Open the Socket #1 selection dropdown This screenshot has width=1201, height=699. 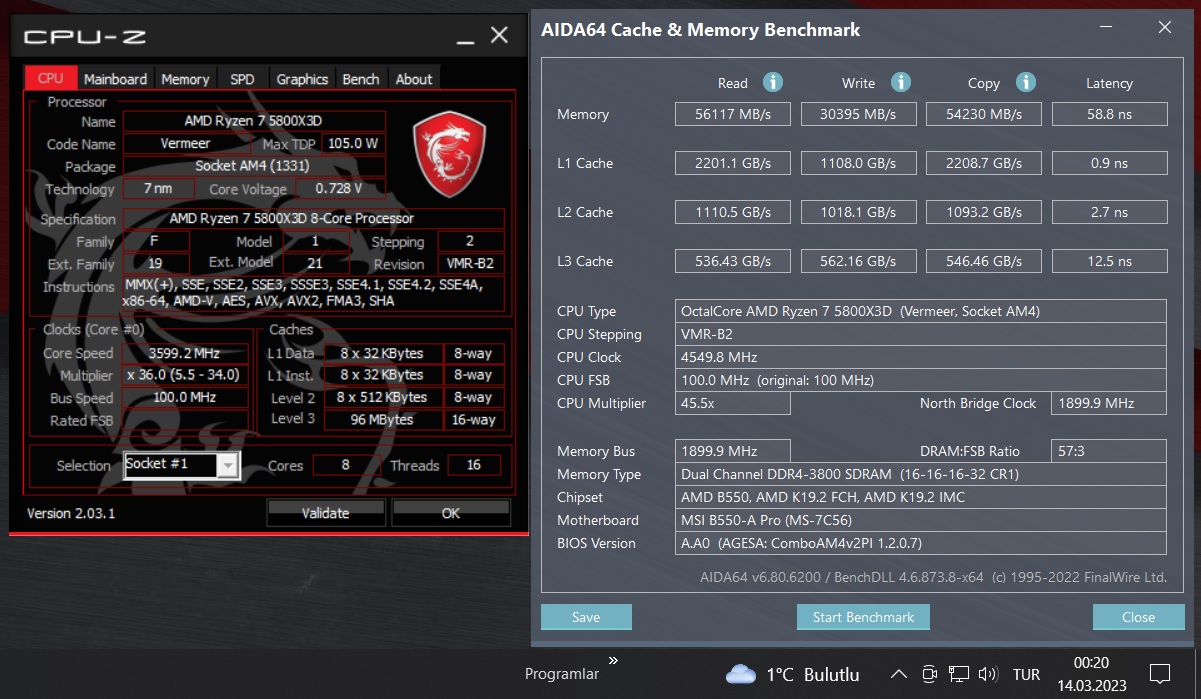click(181, 465)
